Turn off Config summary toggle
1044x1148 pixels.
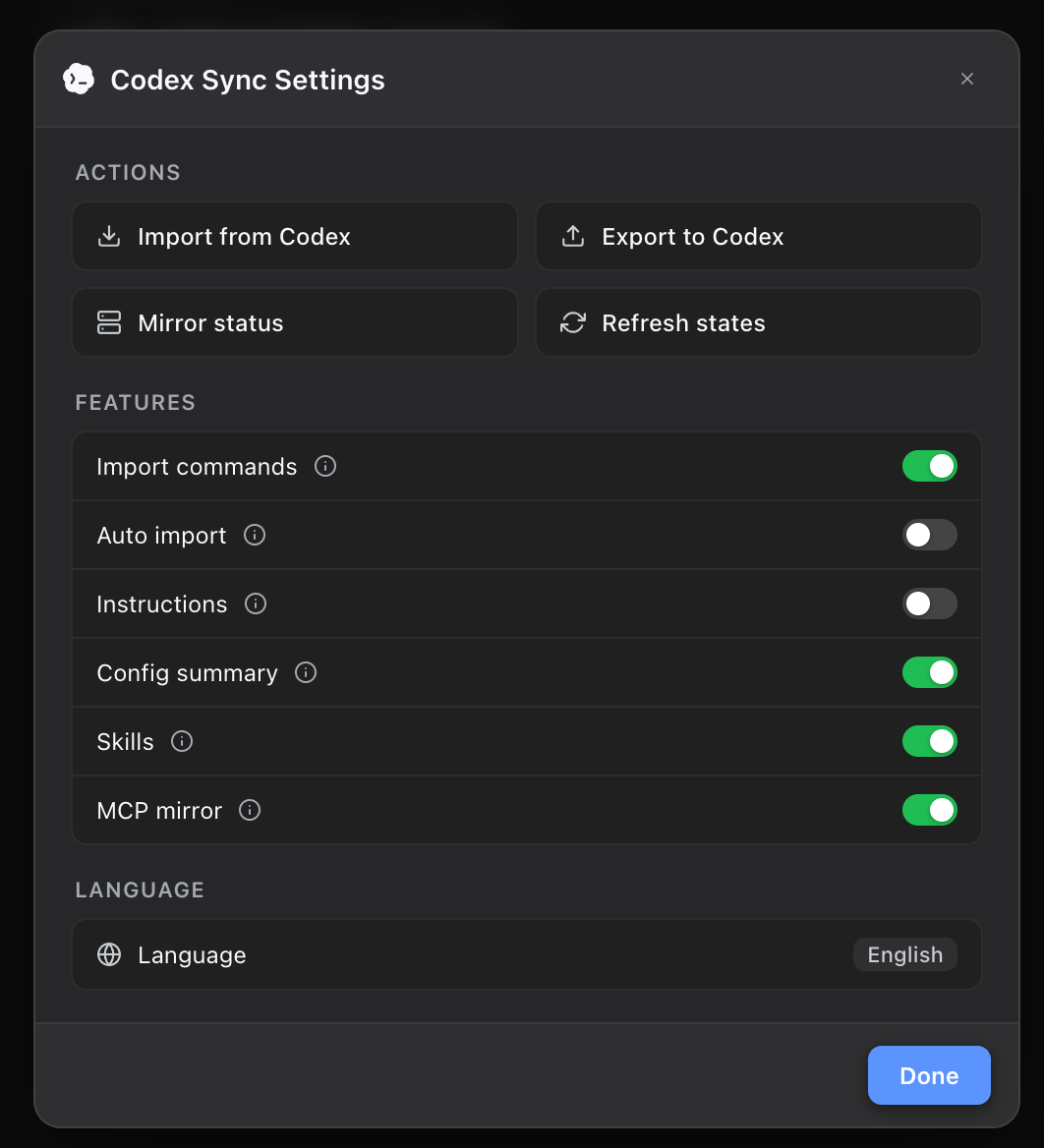coord(930,673)
